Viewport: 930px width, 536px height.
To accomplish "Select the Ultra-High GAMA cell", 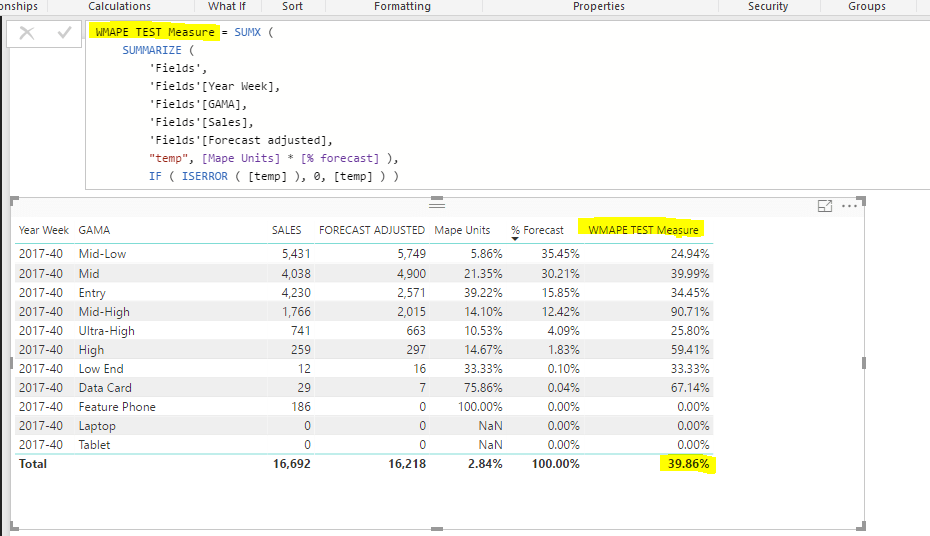I will [x=107, y=331].
